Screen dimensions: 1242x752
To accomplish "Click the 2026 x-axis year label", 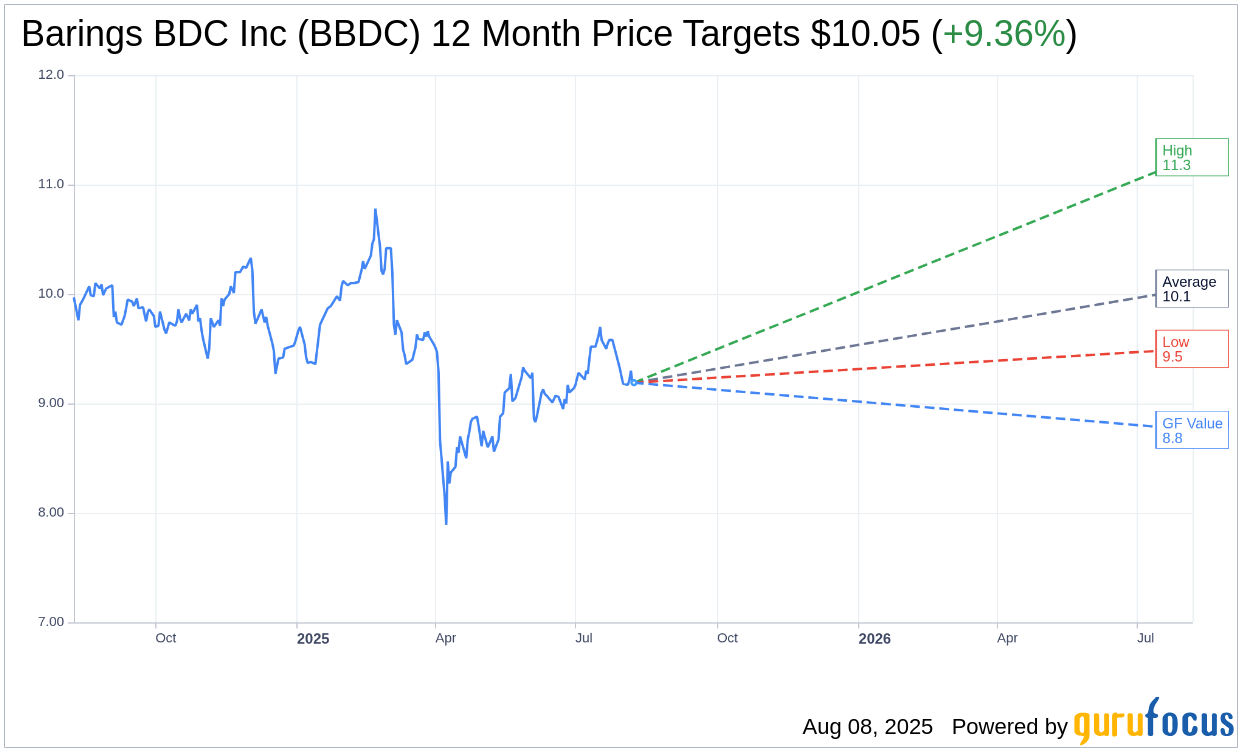I will tap(874, 639).
